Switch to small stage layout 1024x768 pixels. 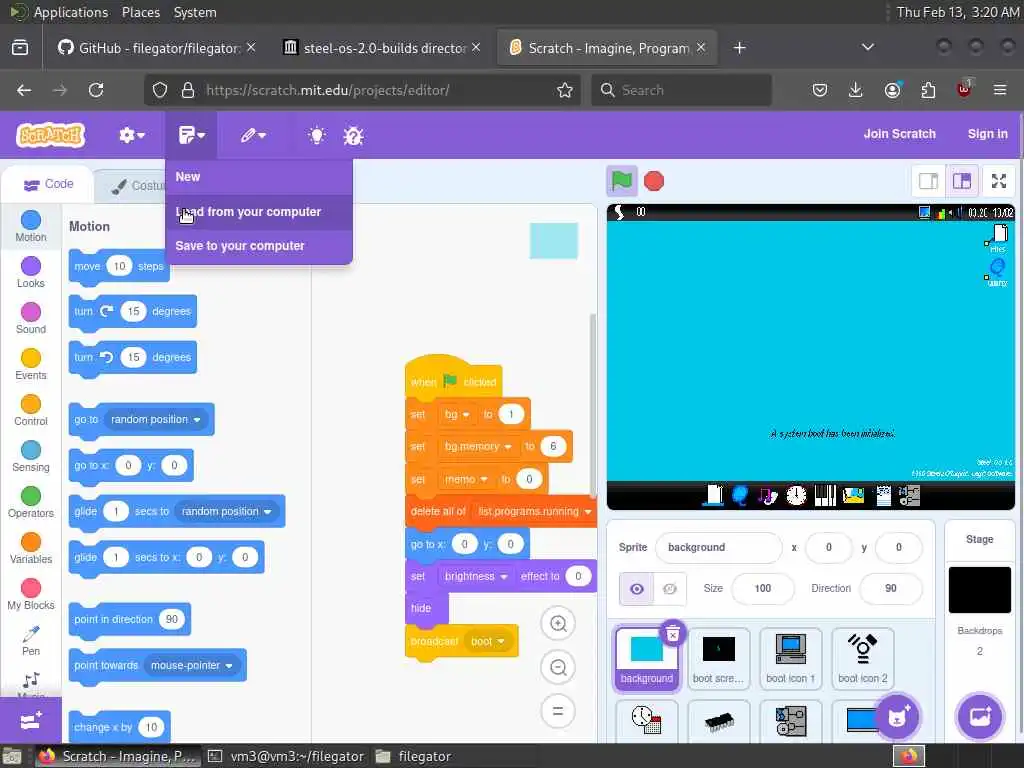coord(928,181)
